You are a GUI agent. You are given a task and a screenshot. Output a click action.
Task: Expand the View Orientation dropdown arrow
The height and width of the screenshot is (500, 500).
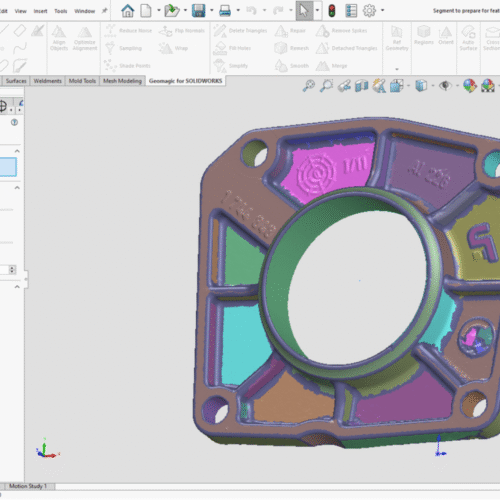click(408, 86)
